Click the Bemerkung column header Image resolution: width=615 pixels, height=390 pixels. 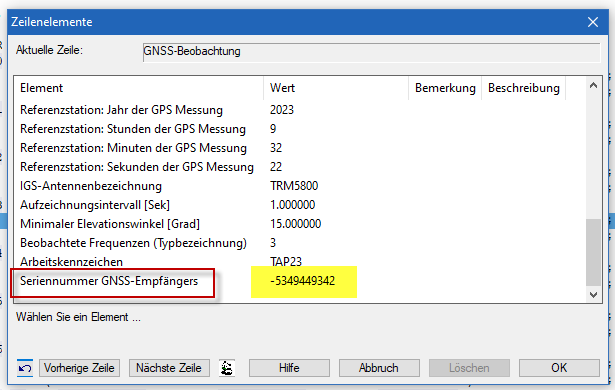pyautogui.click(x=445, y=88)
